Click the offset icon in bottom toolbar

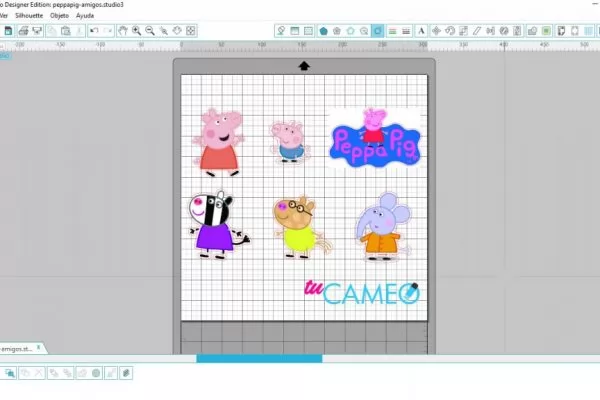tap(96, 373)
